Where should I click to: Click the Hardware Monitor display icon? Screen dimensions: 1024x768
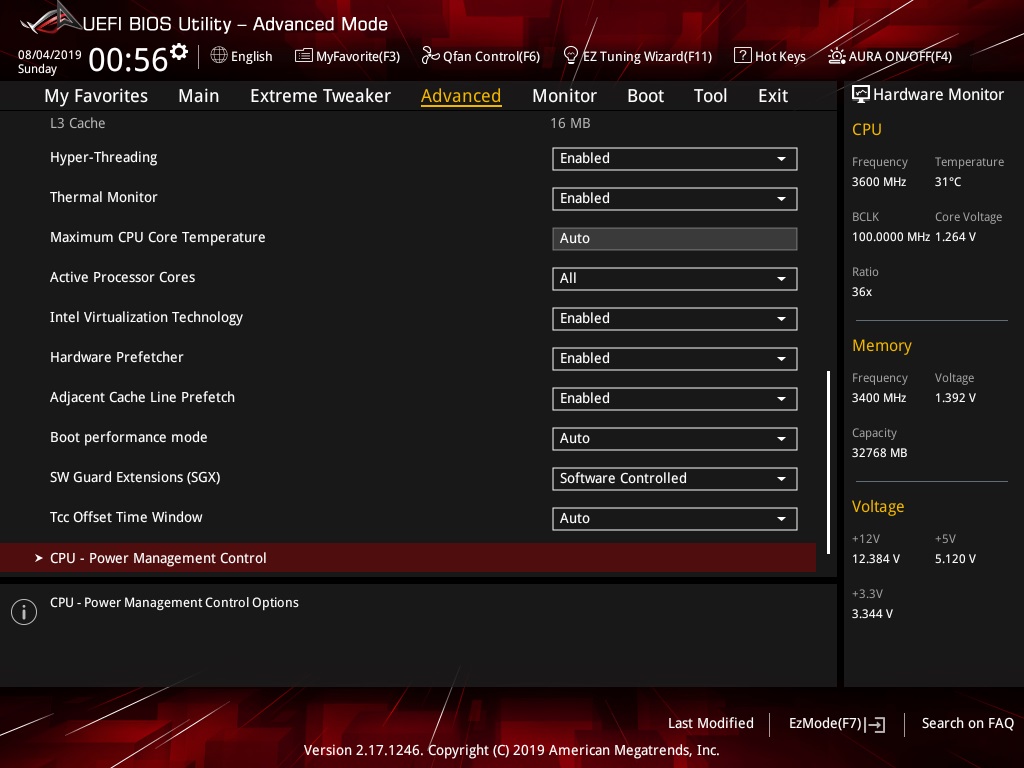coord(861,95)
